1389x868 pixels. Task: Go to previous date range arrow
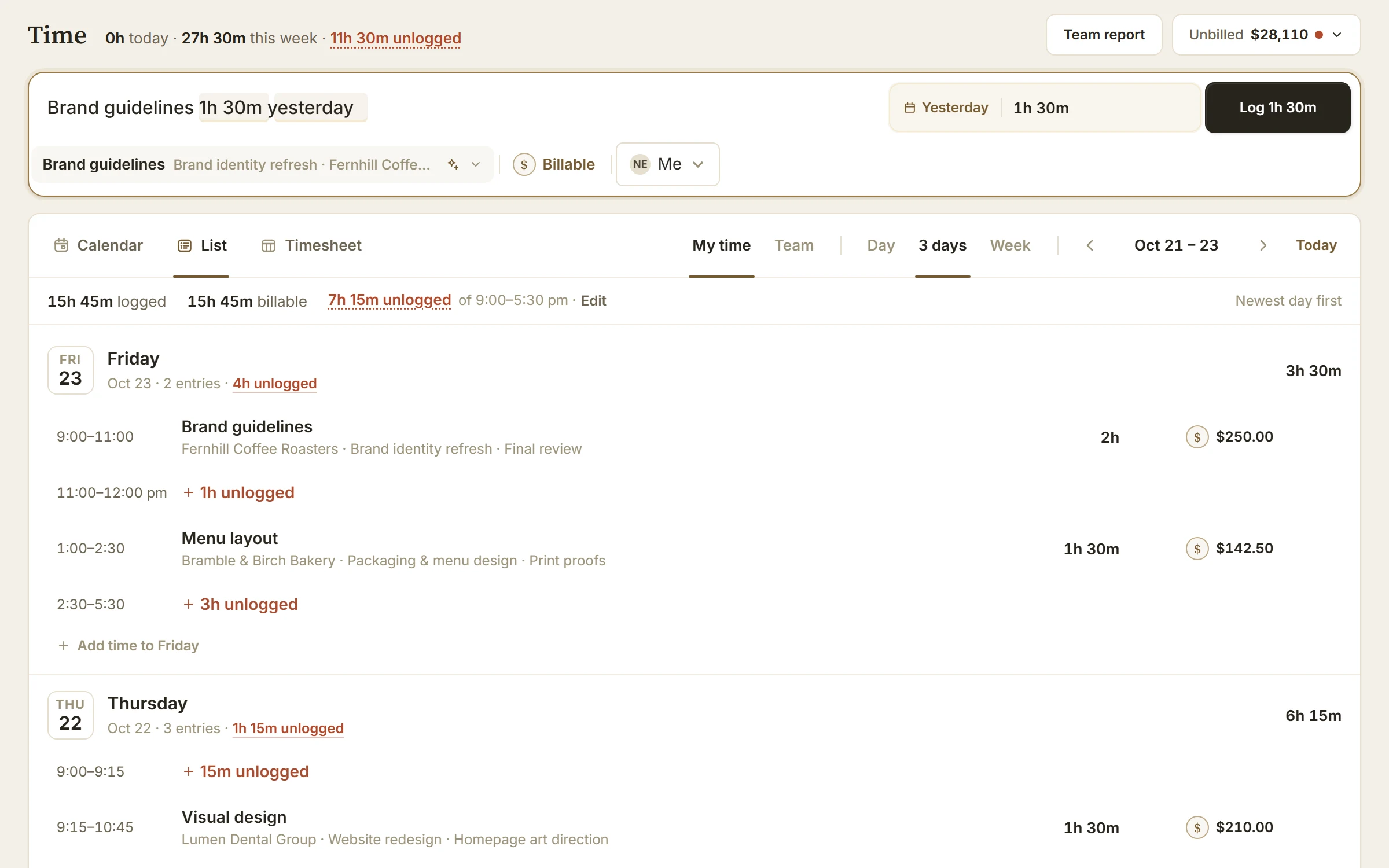[x=1090, y=245]
